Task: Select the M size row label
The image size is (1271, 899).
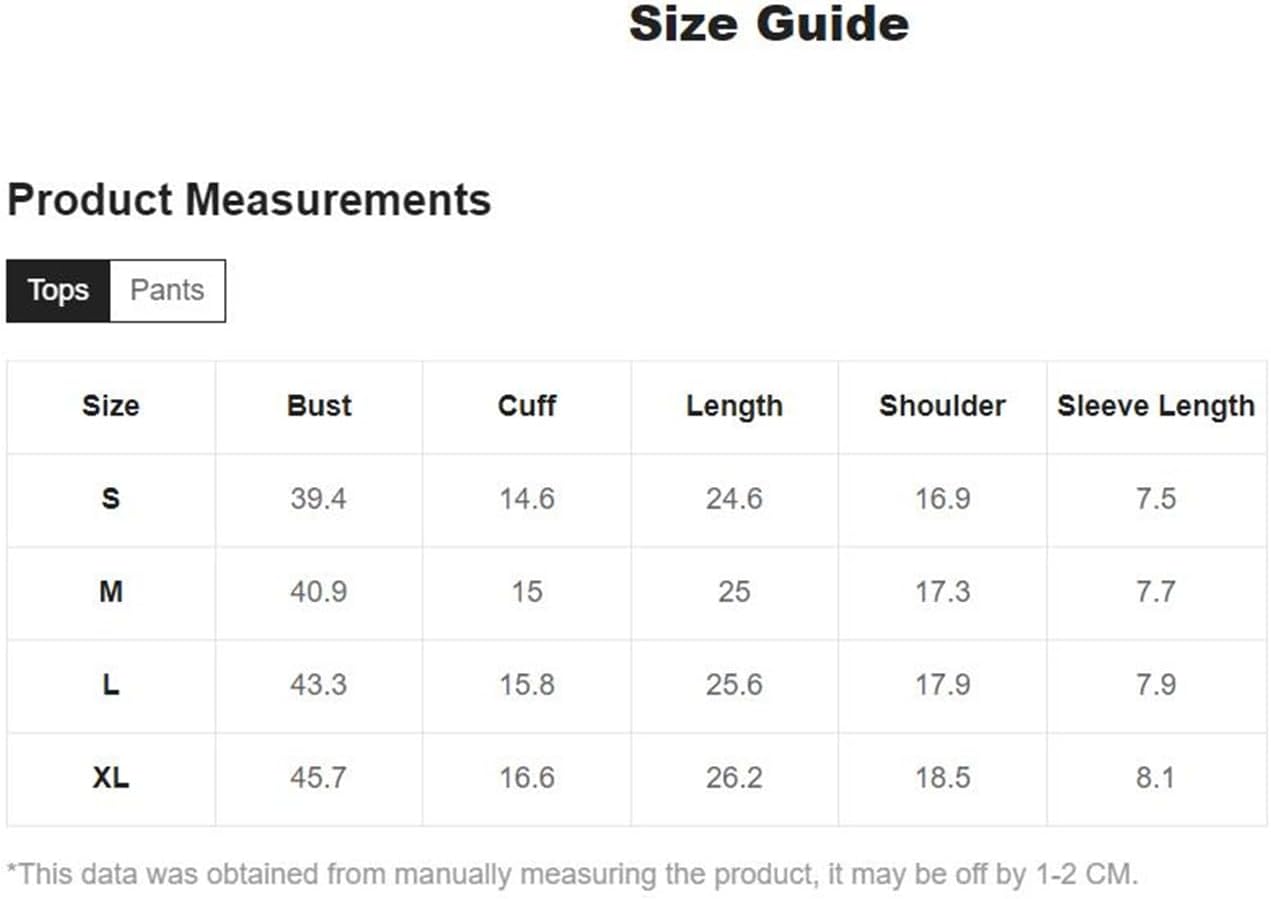Action: tap(111, 592)
